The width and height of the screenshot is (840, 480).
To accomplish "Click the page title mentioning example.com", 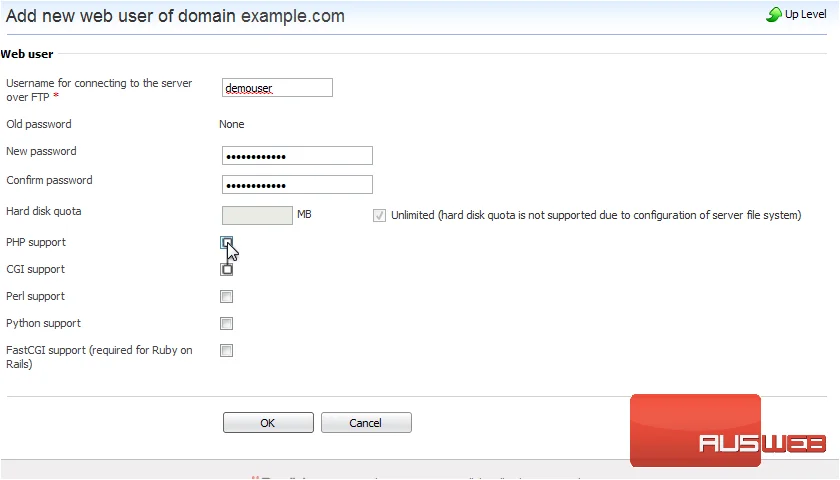I will (x=175, y=16).
